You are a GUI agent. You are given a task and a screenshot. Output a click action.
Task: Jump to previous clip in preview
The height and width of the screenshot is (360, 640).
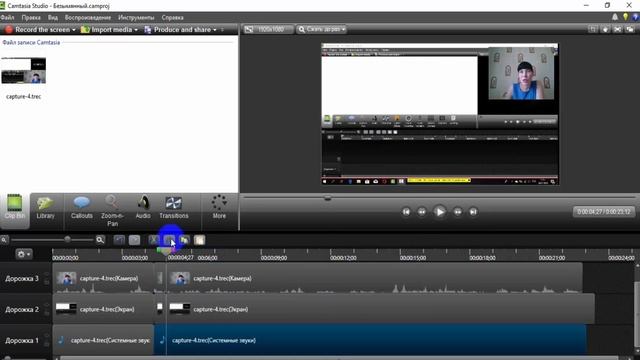pyautogui.click(x=406, y=212)
